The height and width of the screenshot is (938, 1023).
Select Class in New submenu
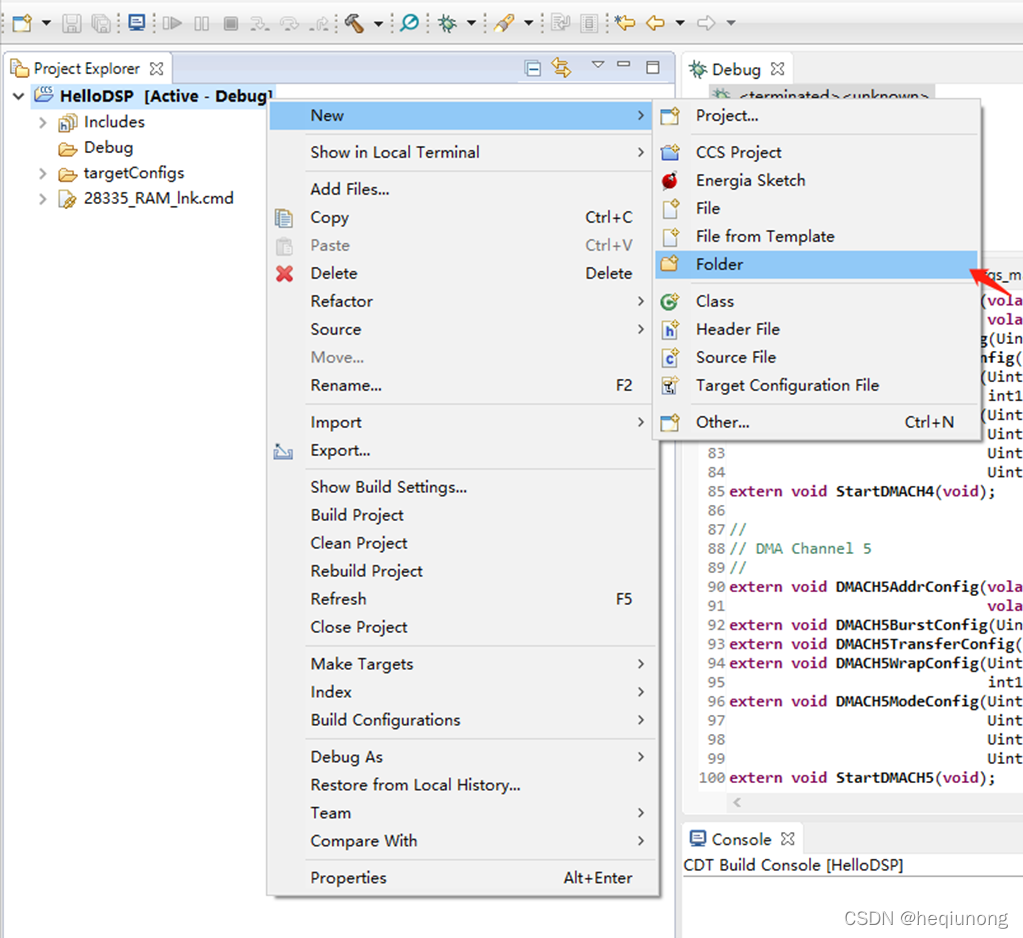coord(816,301)
